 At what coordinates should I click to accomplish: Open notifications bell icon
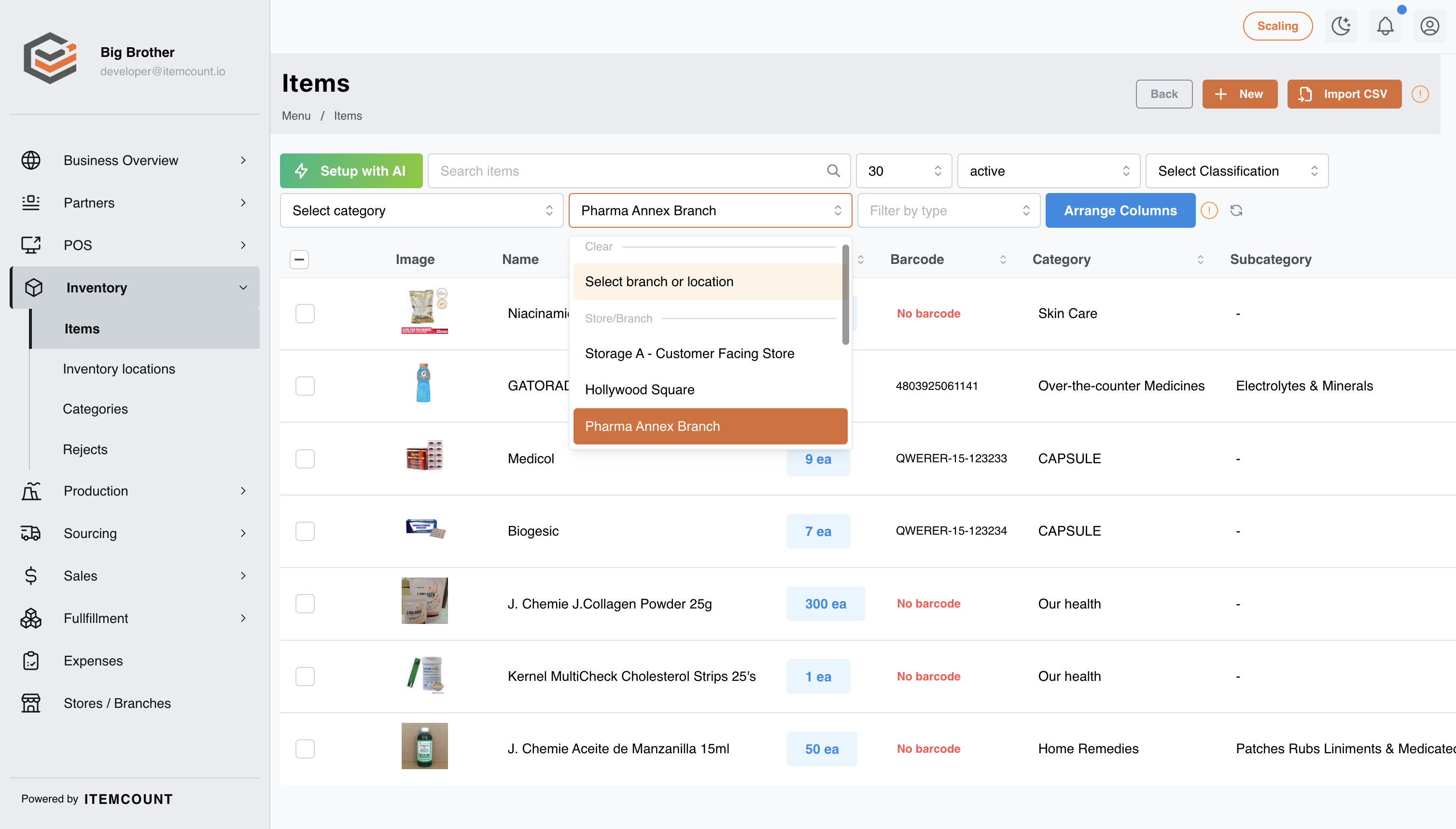(x=1386, y=26)
